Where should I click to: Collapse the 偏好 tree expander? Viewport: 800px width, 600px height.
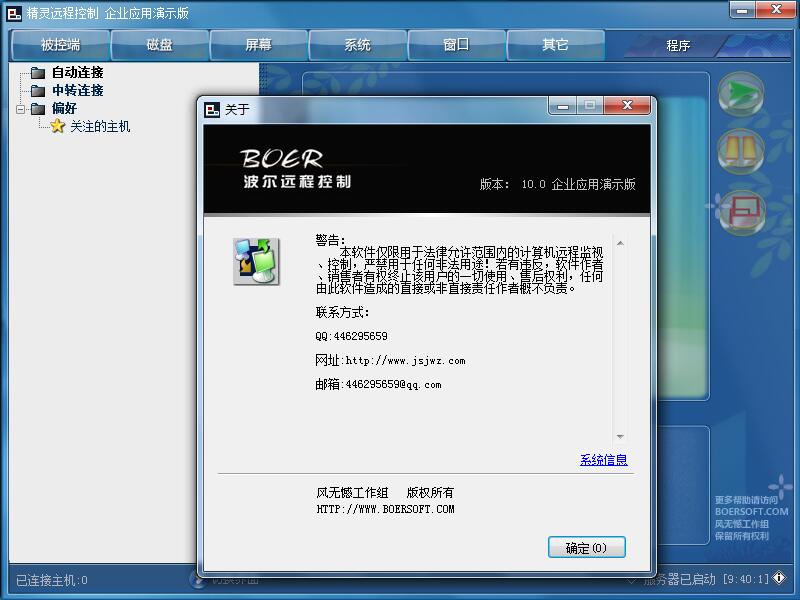pos(20,109)
